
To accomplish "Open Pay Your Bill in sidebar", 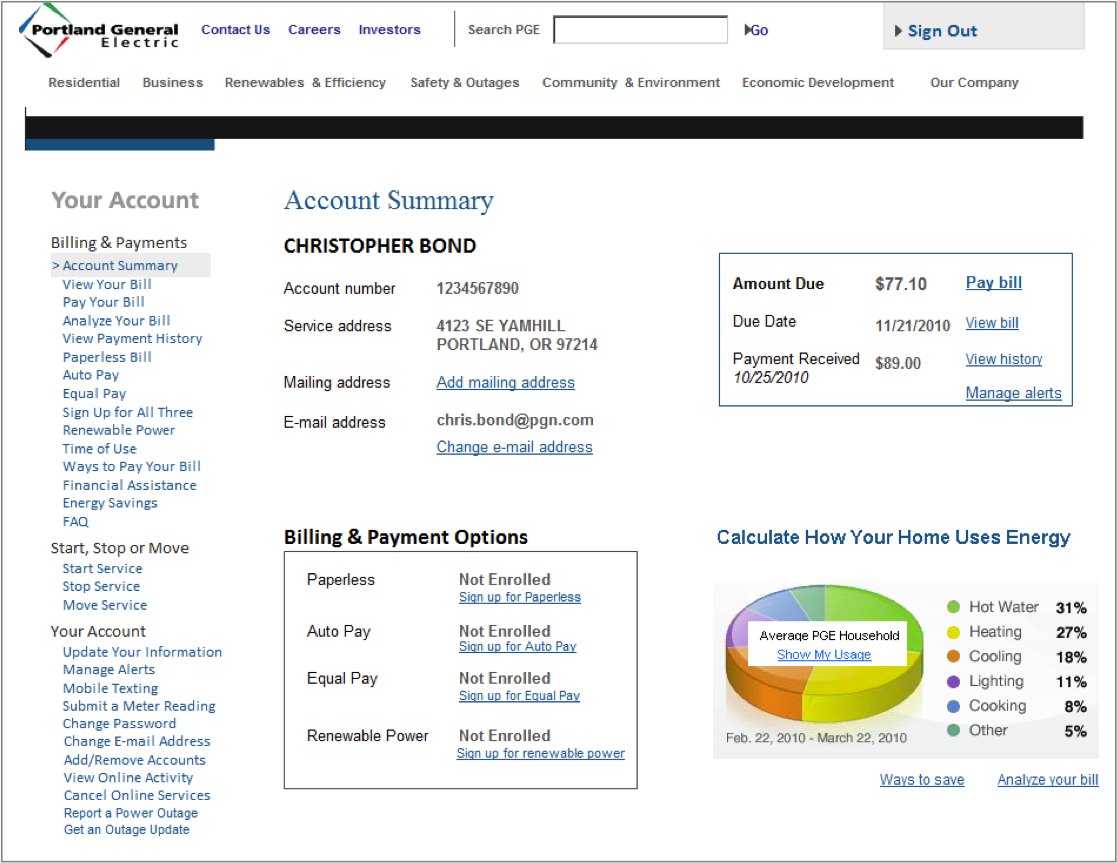I will 103,302.
